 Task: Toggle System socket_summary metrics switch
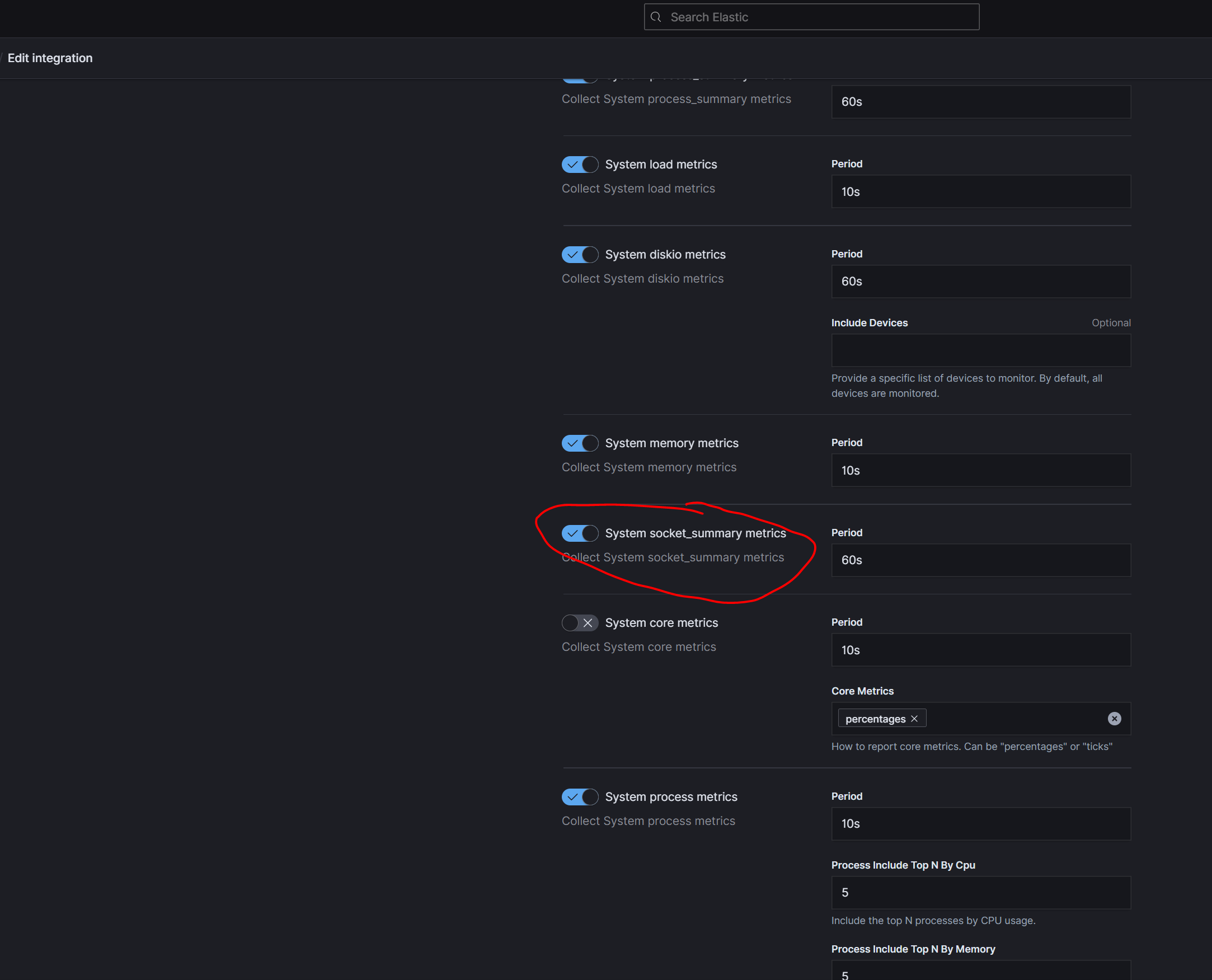tap(580, 533)
